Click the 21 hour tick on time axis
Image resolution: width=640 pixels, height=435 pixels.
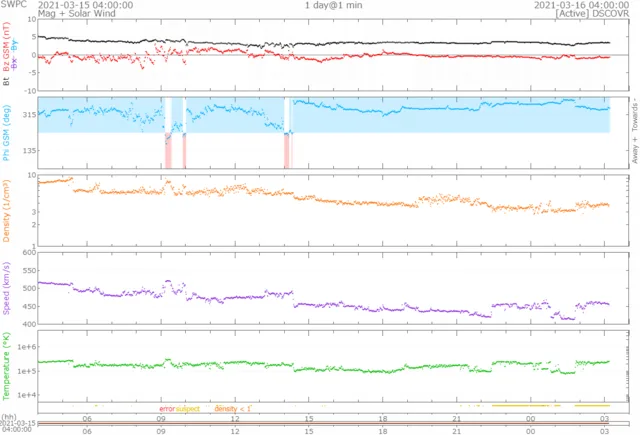tap(456, 419)
